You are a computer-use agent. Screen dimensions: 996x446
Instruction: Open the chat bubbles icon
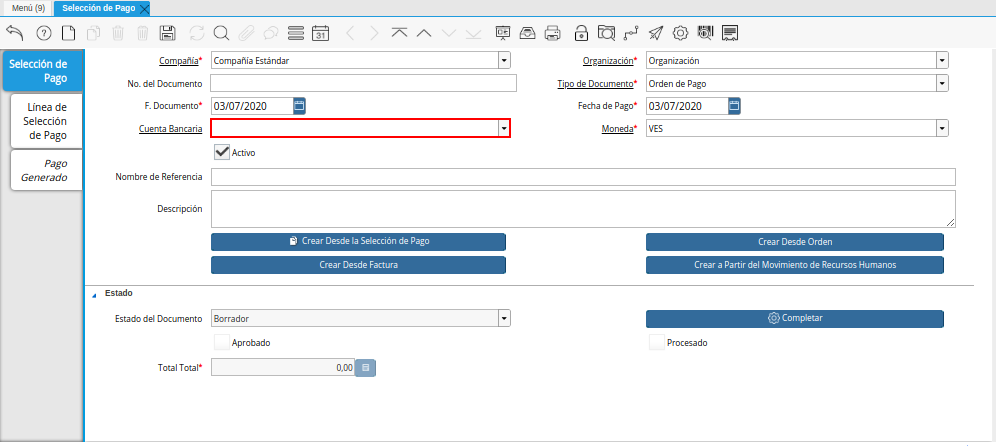click(x=271, y=33)
